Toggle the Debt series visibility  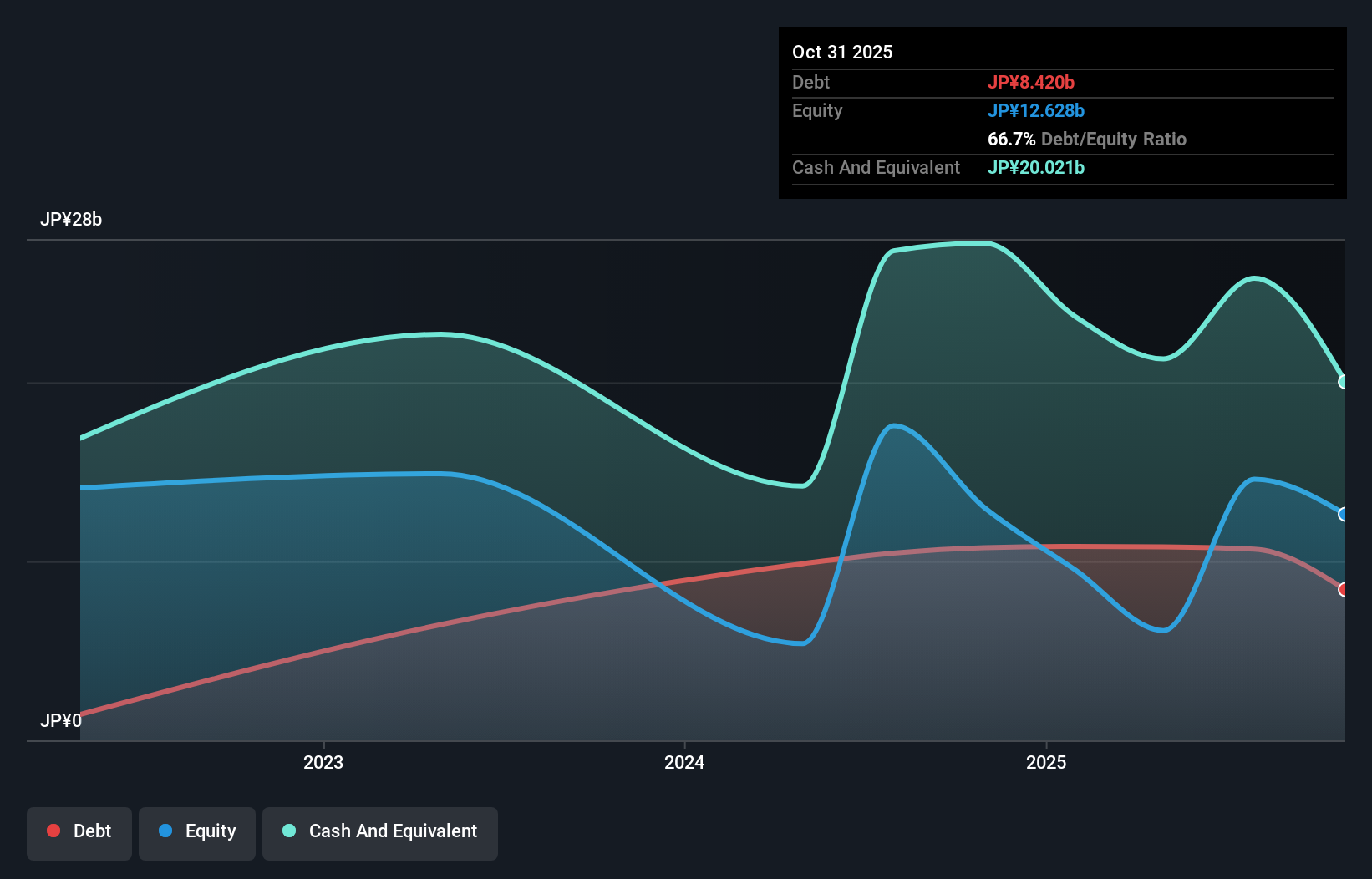(79, 831)
